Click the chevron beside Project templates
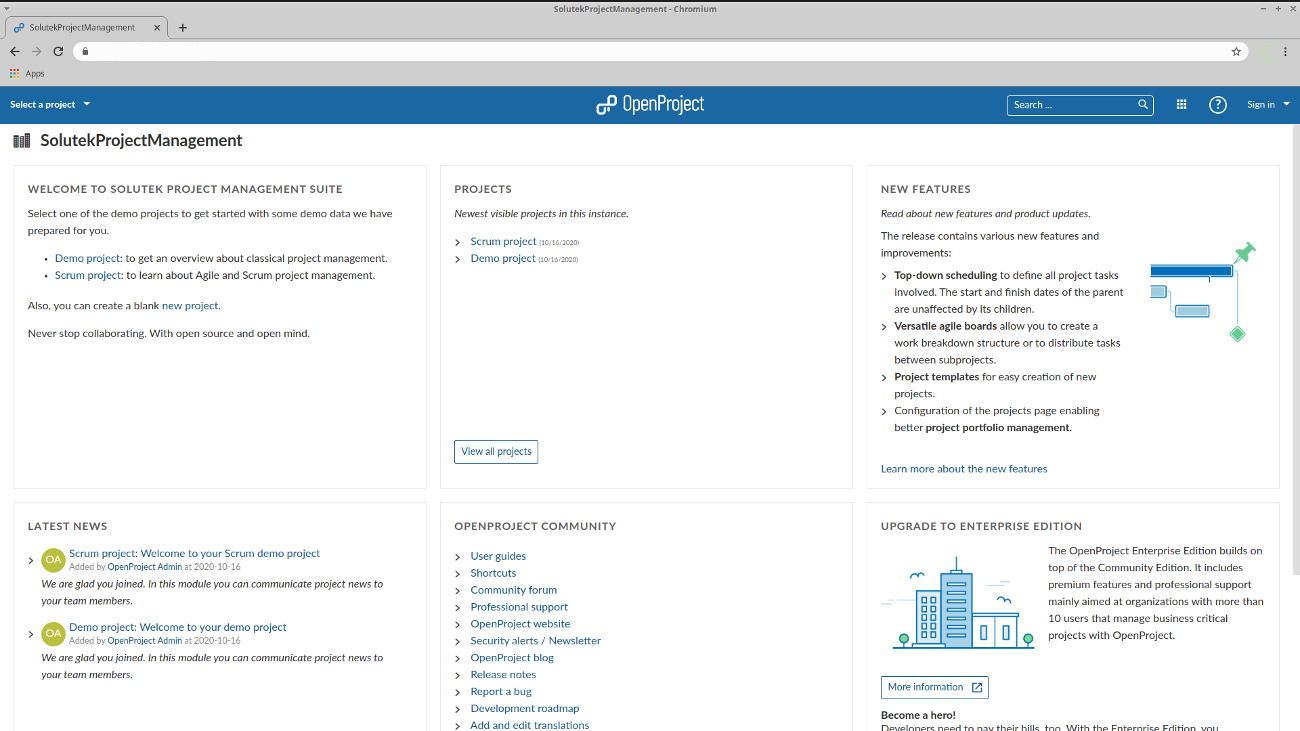This screenshot has height=731, width=1300. (884, 378)
